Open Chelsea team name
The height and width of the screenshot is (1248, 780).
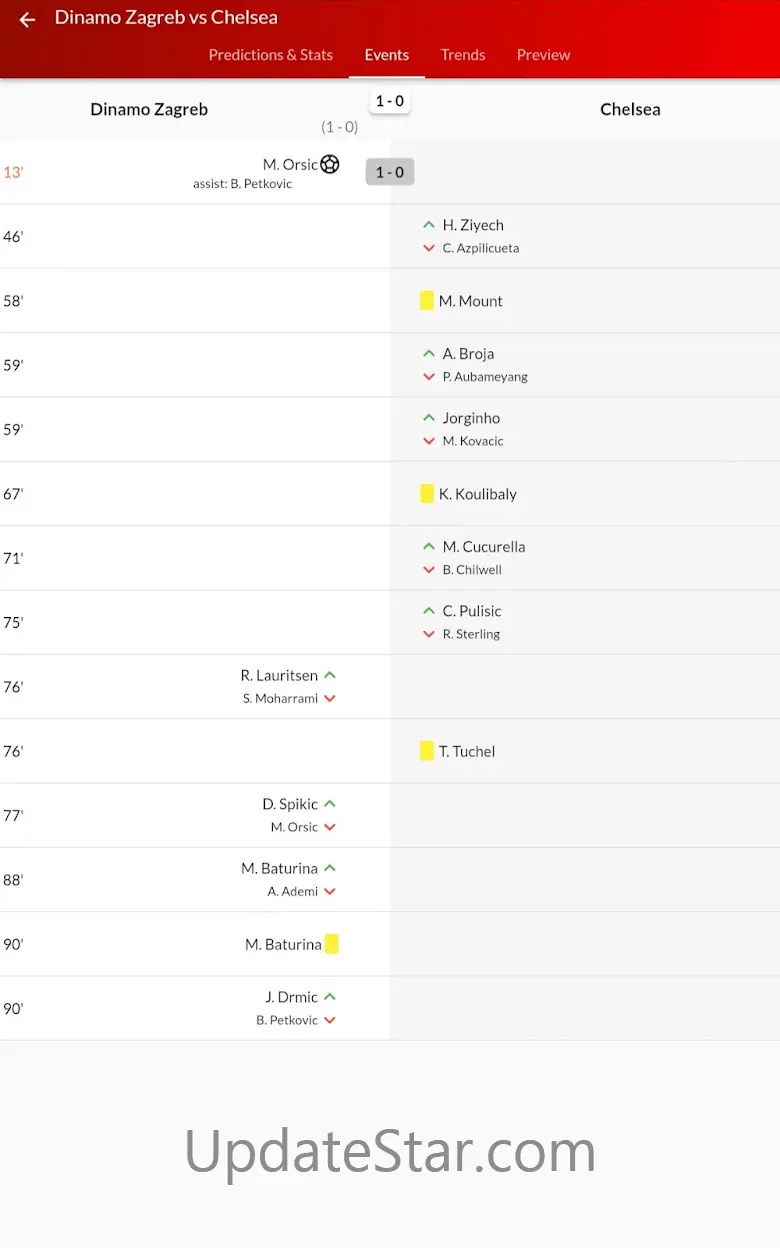click(630, 109)
